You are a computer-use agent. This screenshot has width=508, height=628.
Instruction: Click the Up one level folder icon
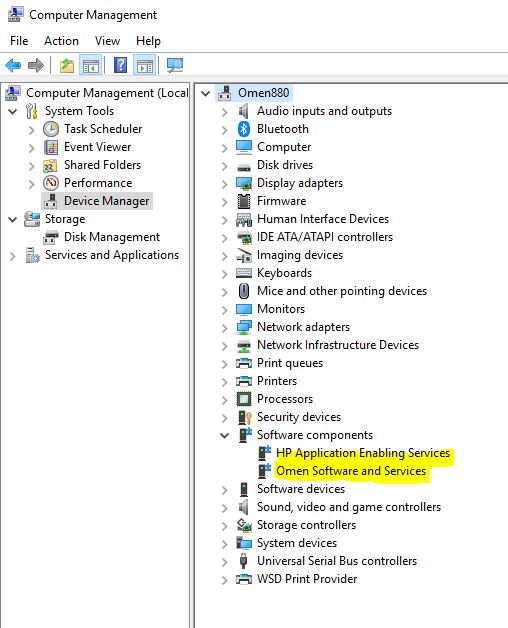[67, 65]
